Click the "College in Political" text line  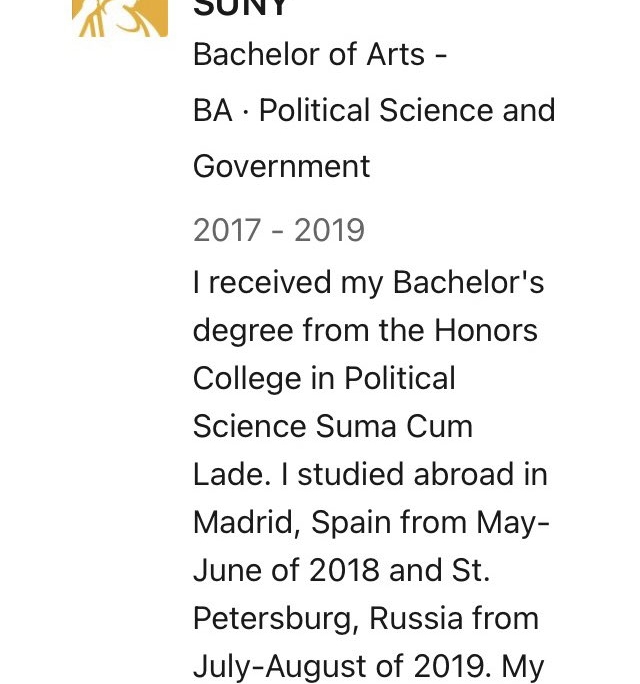pos(324,379)
